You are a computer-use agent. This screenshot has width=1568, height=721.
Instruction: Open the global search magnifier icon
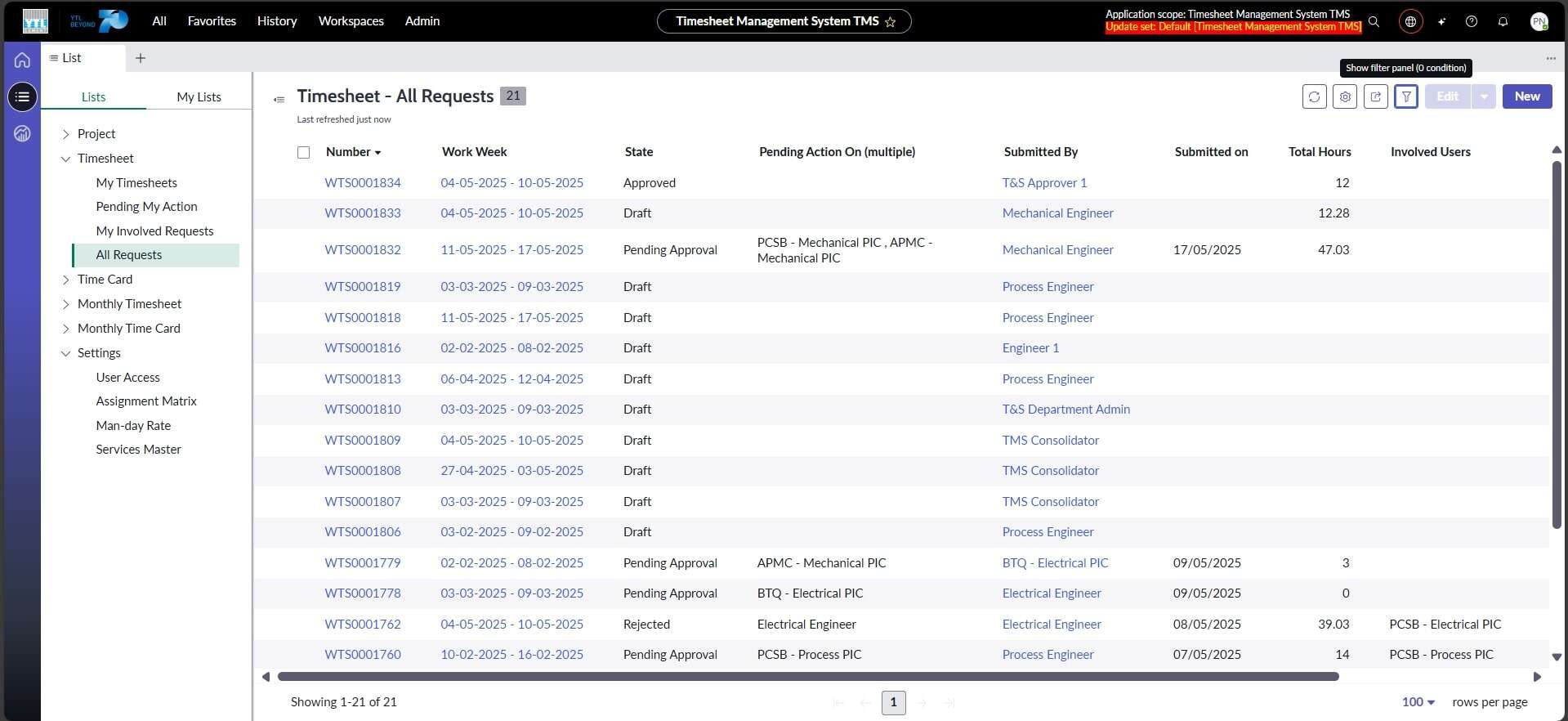[x=1374, y=22]
